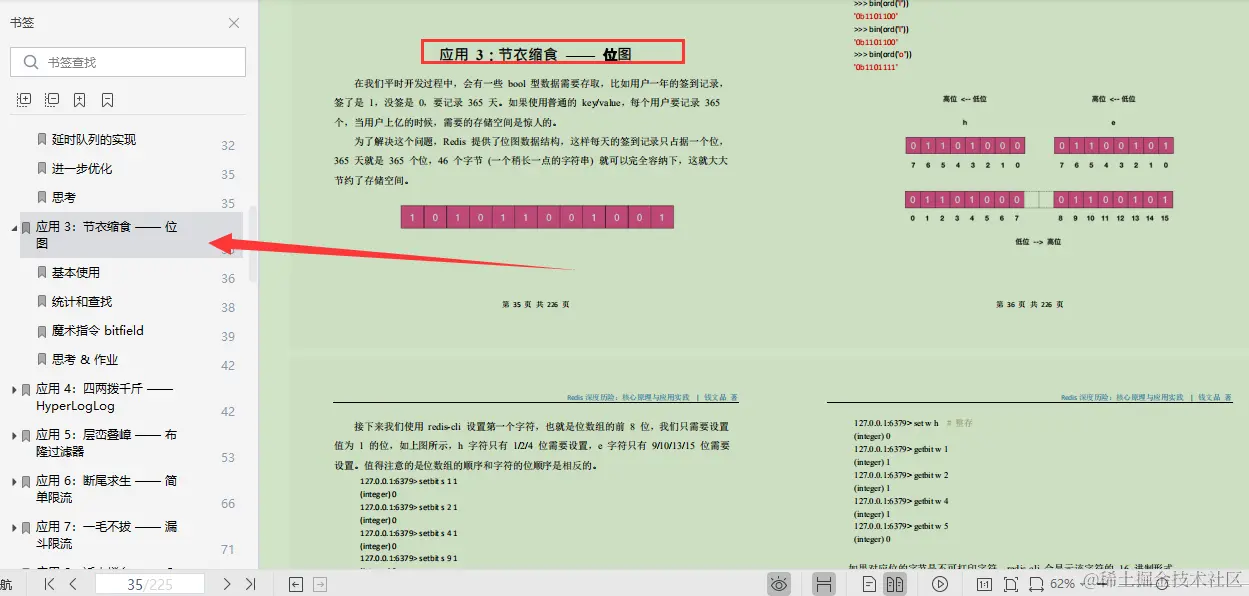Start auto-play page scrolling
The image size is (1249, 596).
pyautogui.click(x=940, y=583)
